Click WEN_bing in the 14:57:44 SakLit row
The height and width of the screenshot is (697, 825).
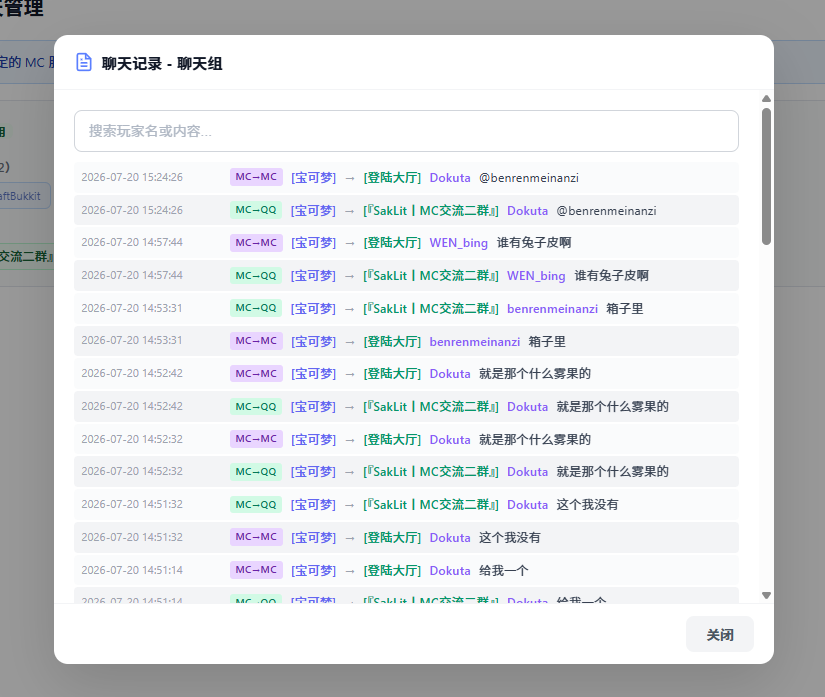pos(536,276)
